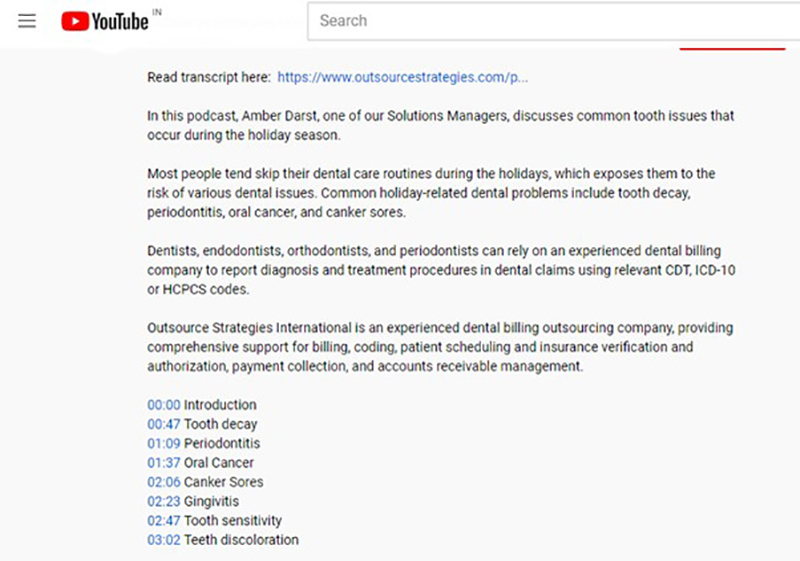
Task: Jump to 00:00 Introduction timestamp
Action: click(x=164, y=405)
